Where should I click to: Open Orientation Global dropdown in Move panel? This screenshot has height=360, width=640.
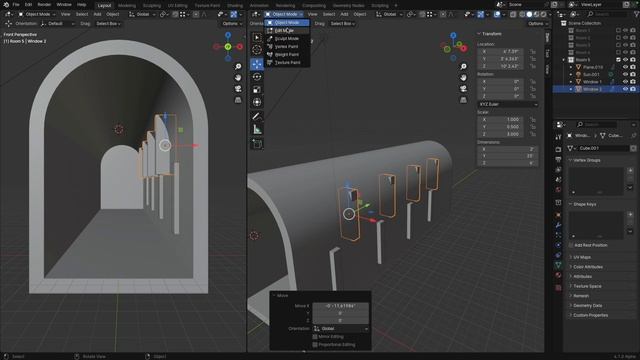[x=341, y=329]
